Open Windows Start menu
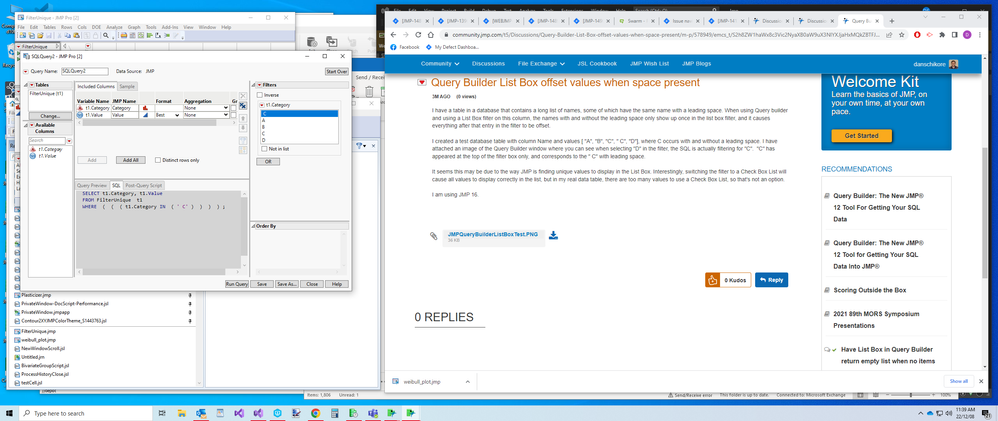998x421 pixels. click(x=8, y=413)
